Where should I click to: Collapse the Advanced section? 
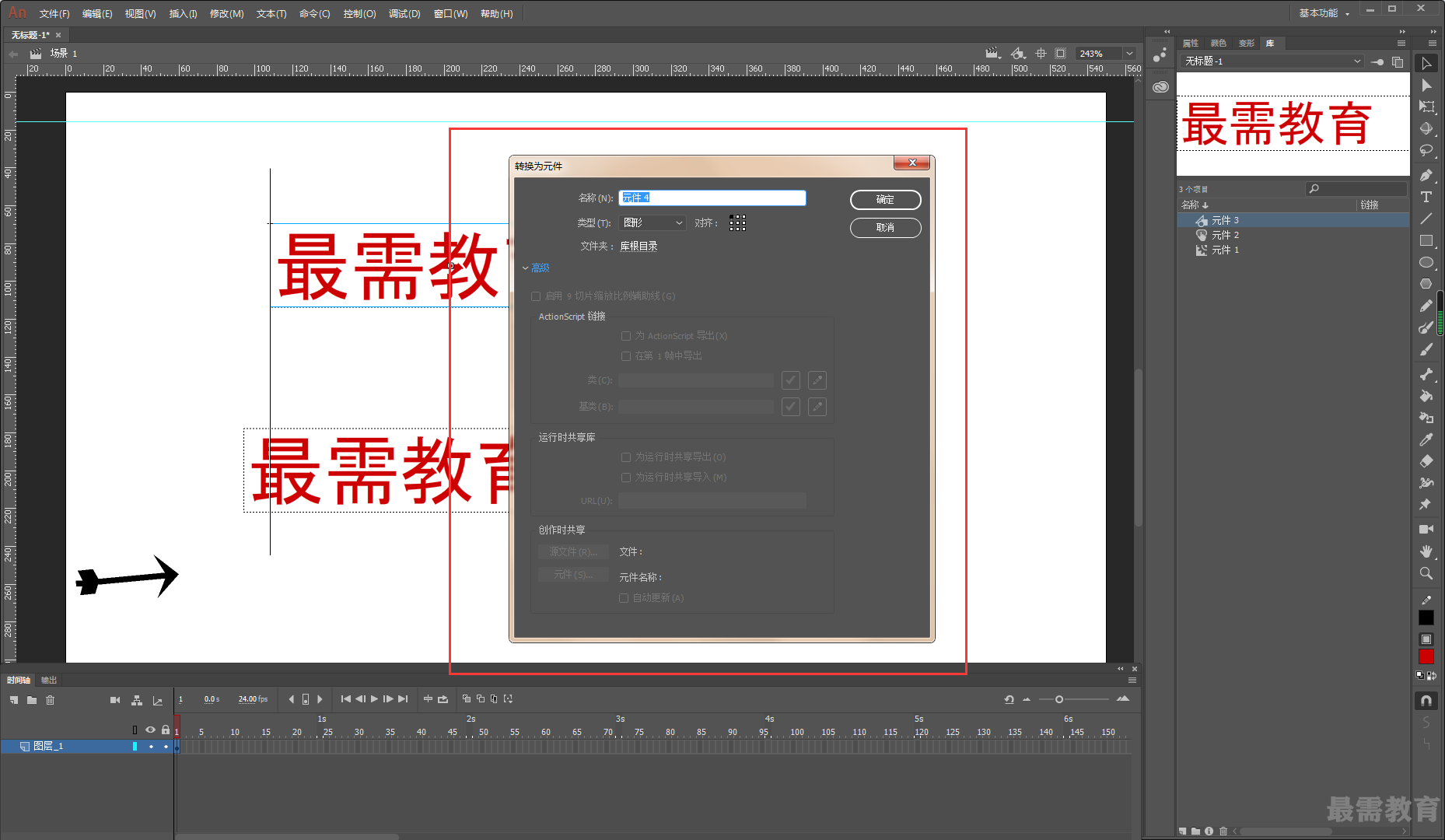[x=536, y=268]
